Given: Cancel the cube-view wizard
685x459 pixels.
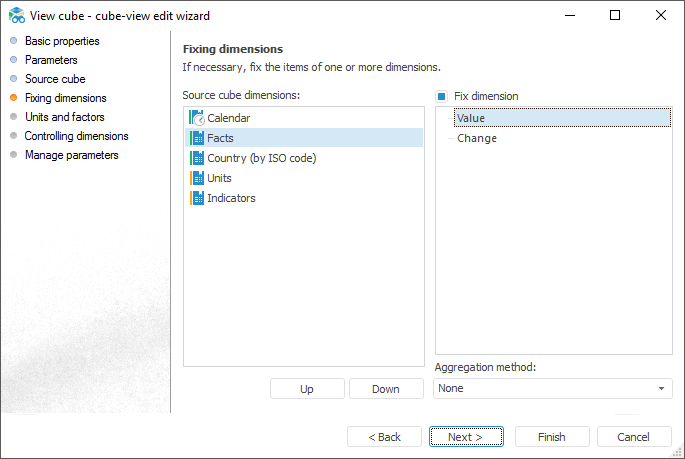Looking at the screenshot, I should [634, 437].
